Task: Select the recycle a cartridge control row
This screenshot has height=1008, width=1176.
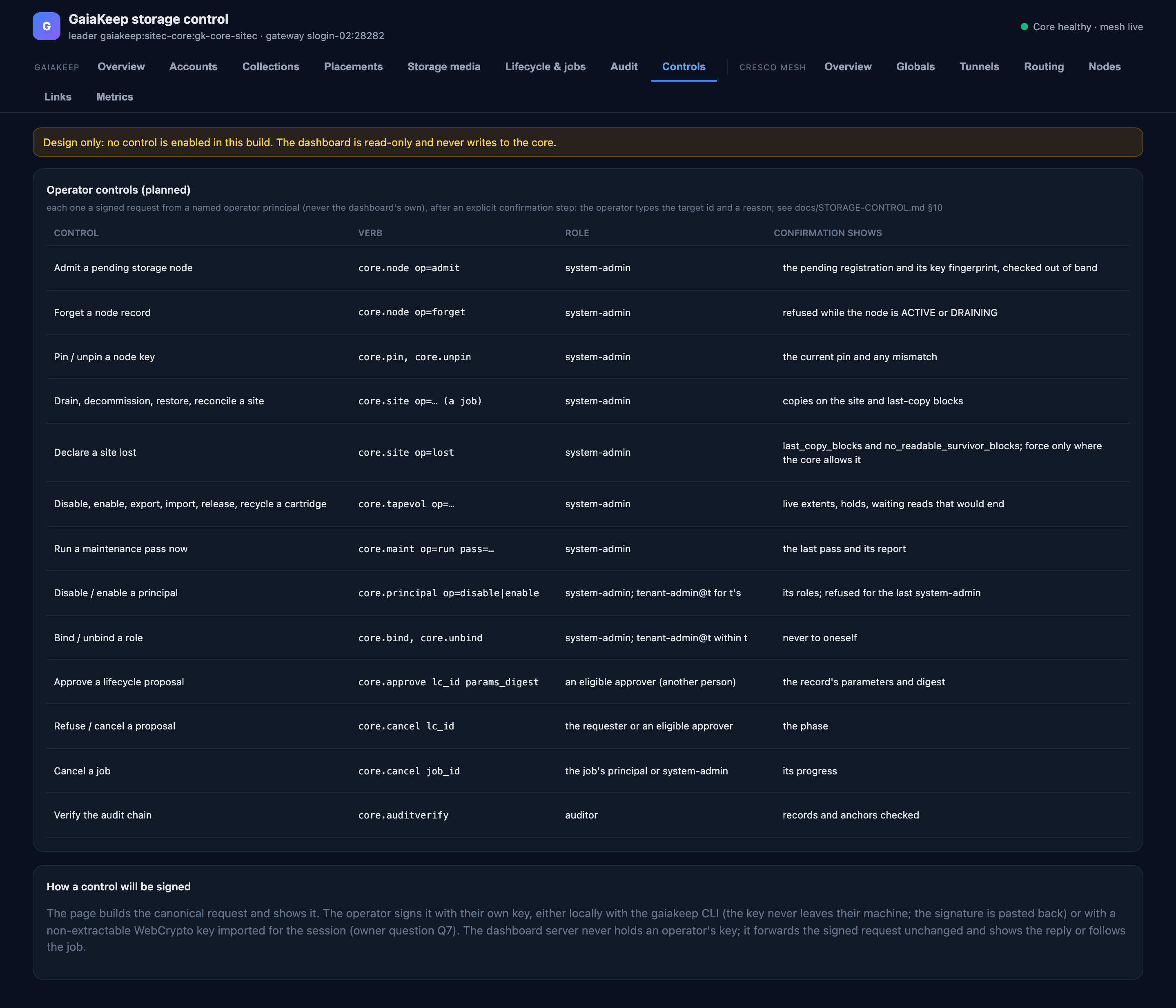Action: pos(588,504)
